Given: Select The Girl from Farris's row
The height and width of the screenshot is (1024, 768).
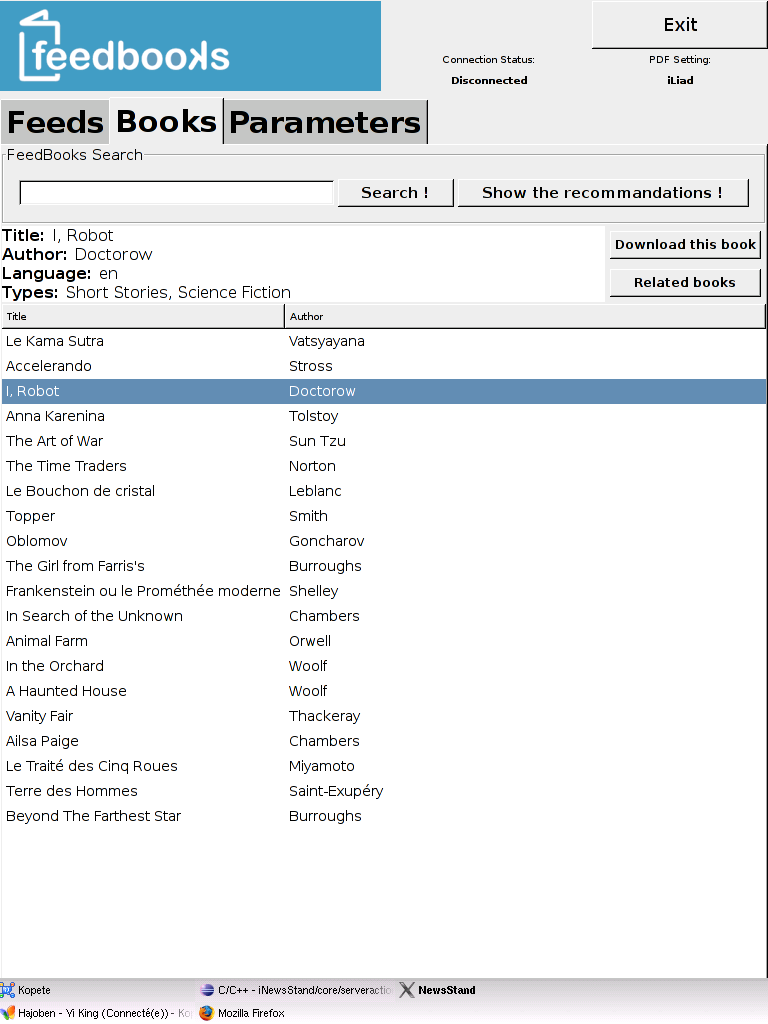Looking at the screenshot, I should [383, 566].
